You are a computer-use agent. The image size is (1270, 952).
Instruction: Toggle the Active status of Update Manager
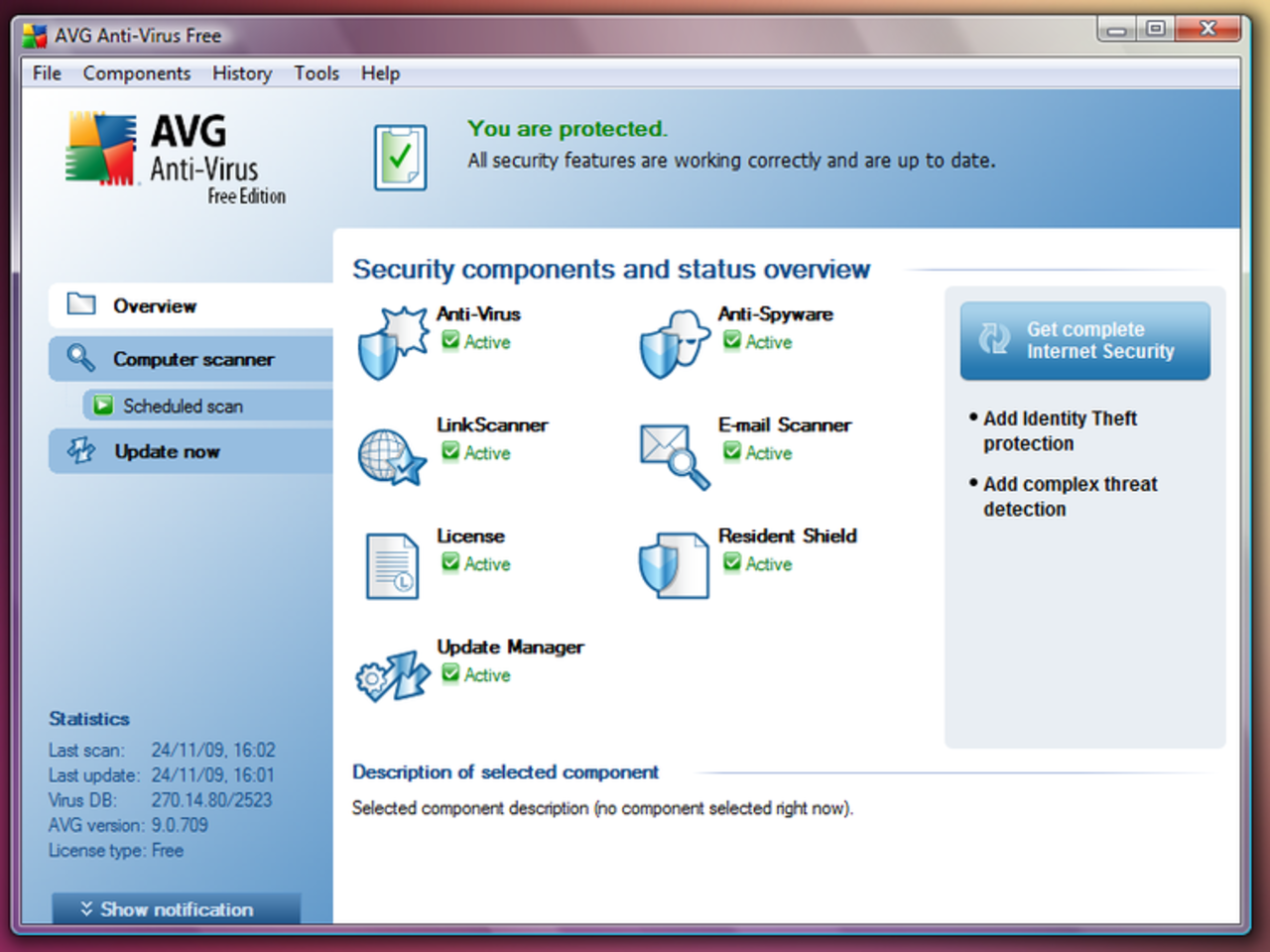tap(475, 675)
